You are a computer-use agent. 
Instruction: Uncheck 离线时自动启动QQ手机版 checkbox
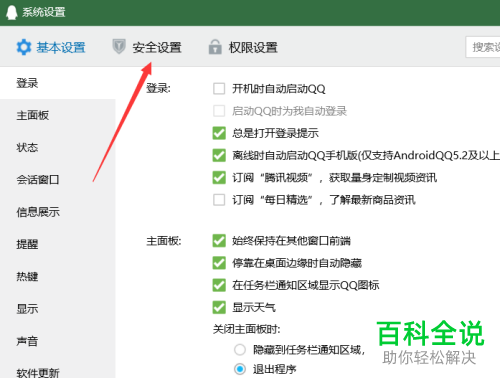tap(219, 155)
